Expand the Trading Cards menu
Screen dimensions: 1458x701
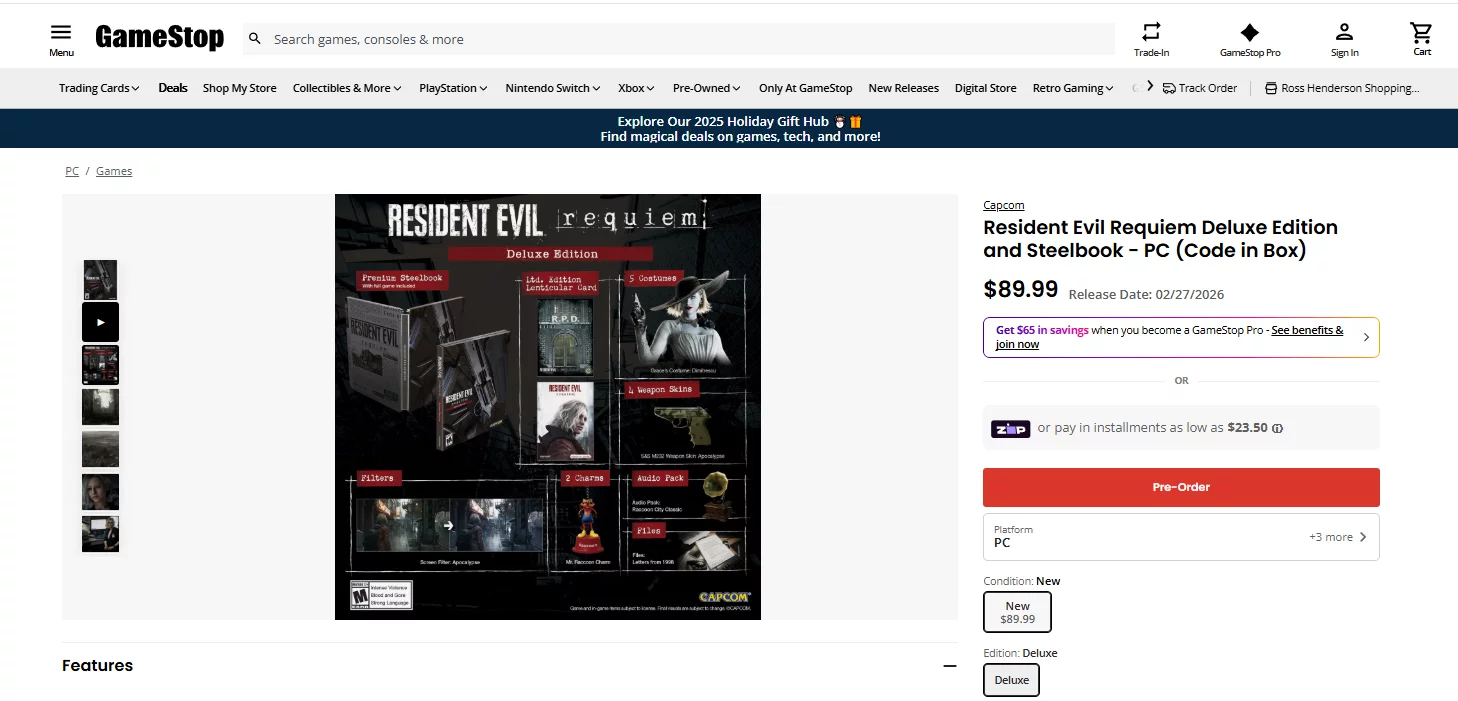(x=99, y=88)
